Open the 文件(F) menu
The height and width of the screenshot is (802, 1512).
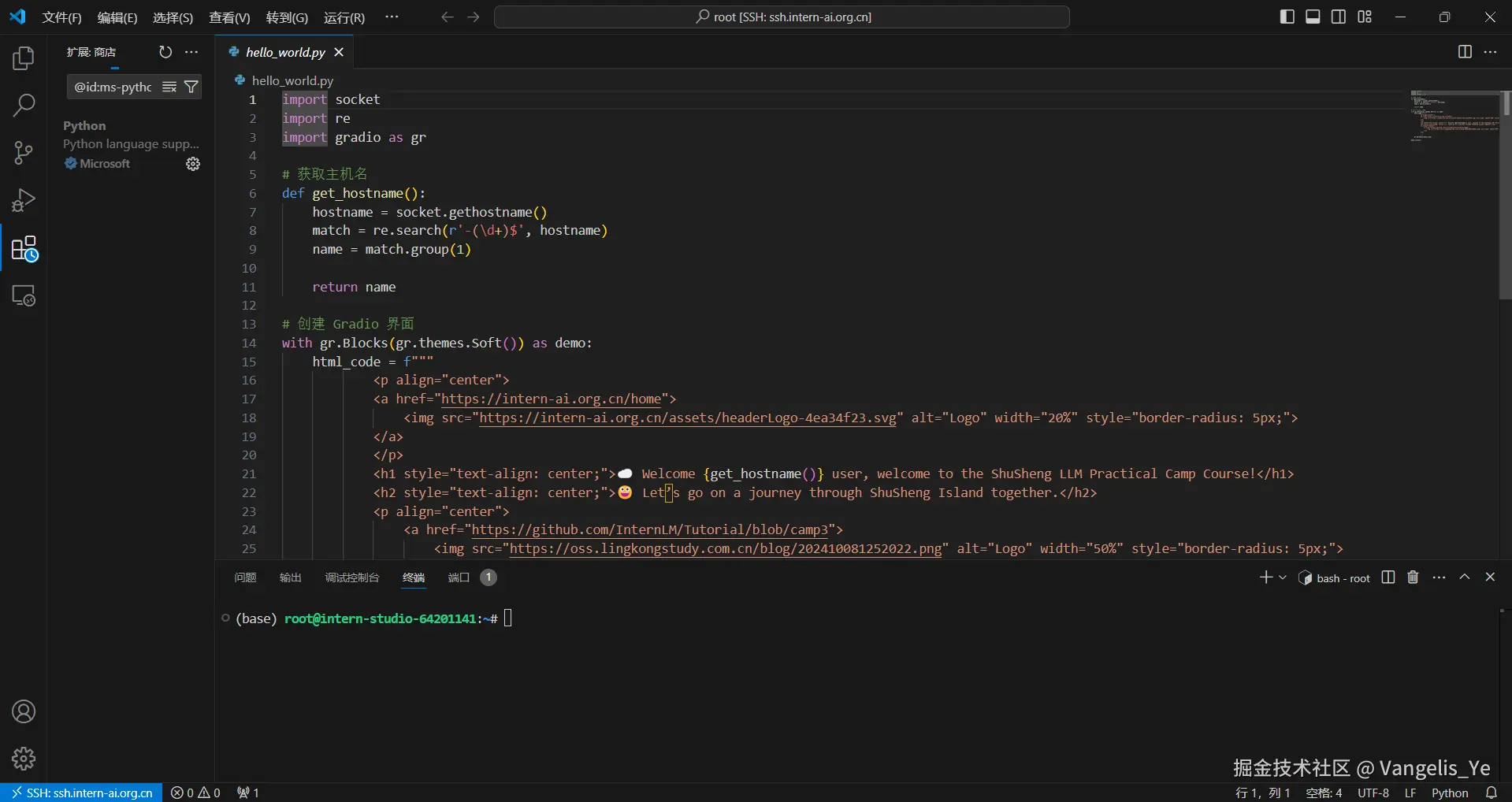pyautogui.click(x=61, y=17)
